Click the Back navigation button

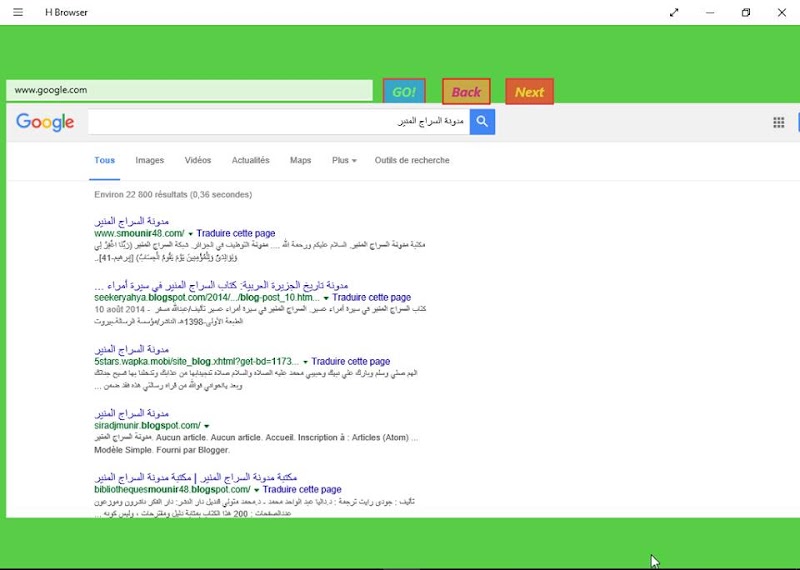[x=466, y=92]
